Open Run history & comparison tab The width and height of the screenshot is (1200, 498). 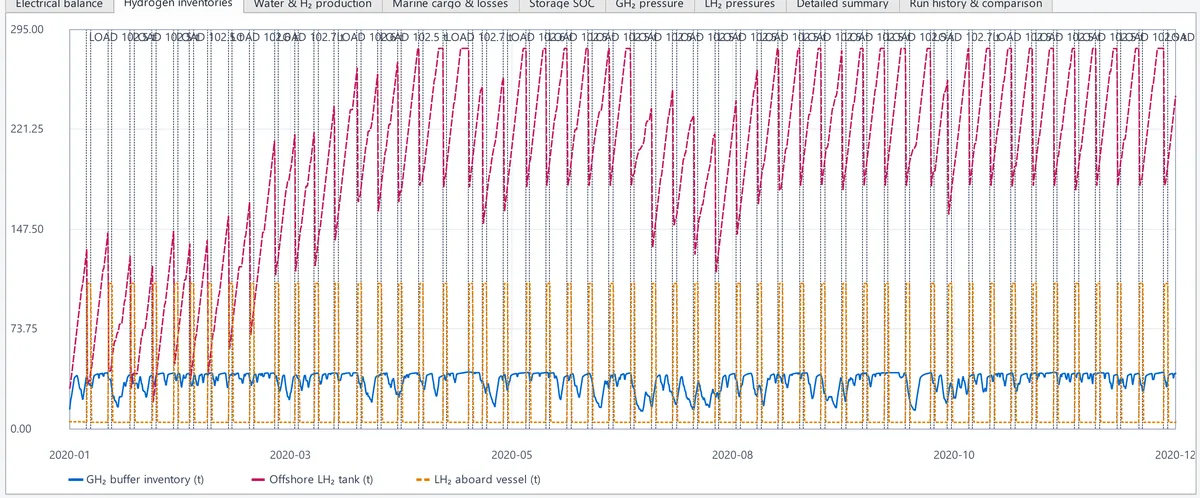tap(975, 5)
